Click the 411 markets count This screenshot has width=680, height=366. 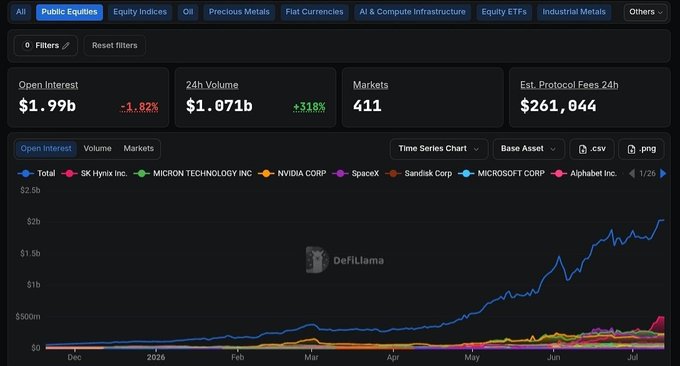coord(367,106)
